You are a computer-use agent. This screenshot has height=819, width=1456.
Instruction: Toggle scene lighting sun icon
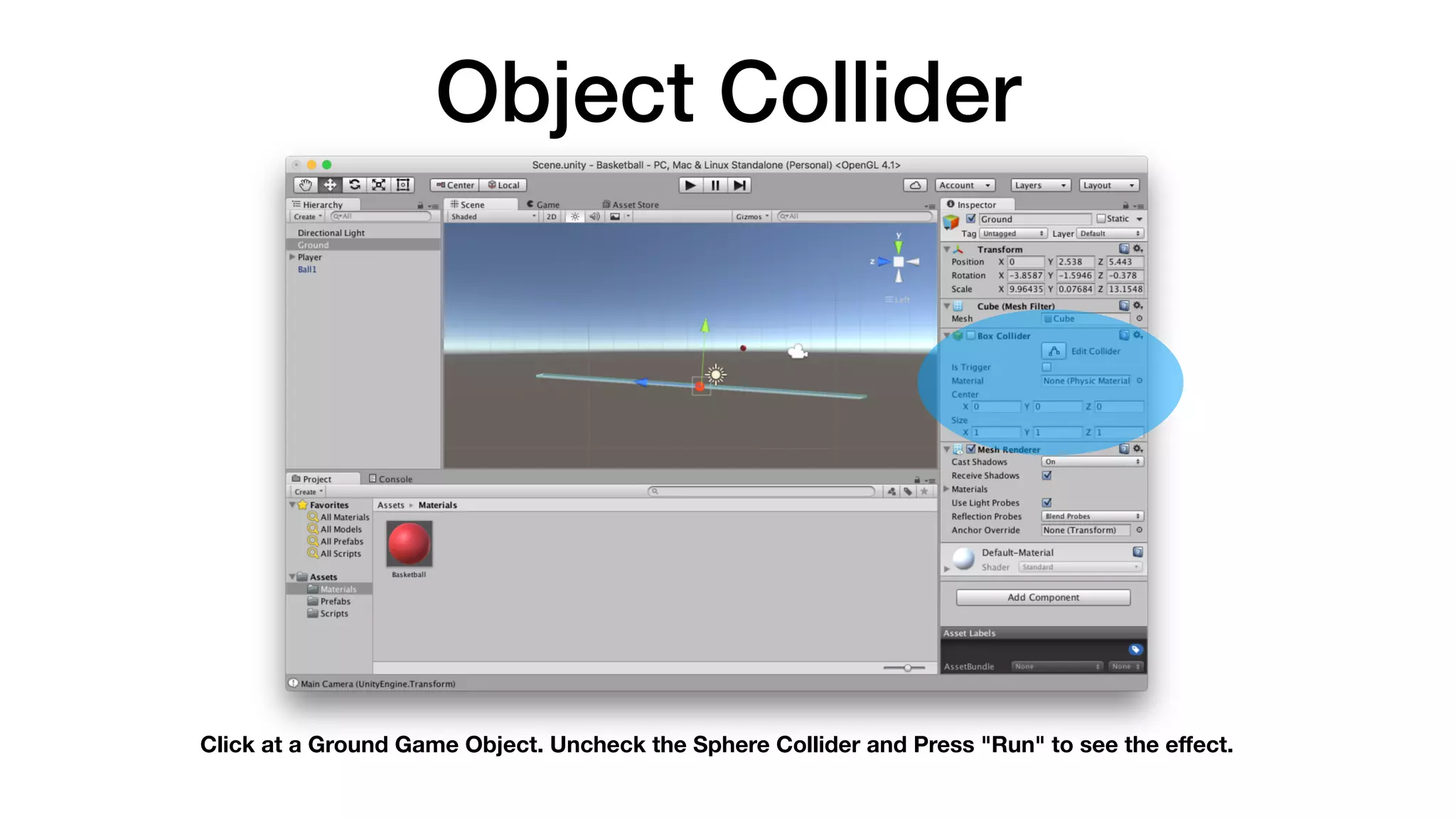575,217
